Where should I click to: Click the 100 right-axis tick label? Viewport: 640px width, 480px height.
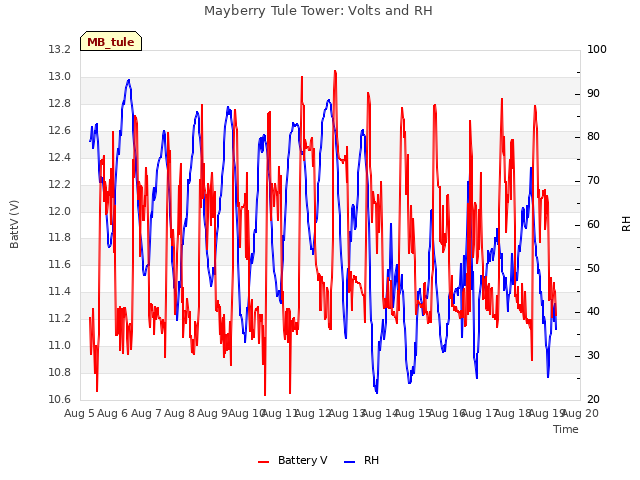pyautogui.click(x=597, y=49)
